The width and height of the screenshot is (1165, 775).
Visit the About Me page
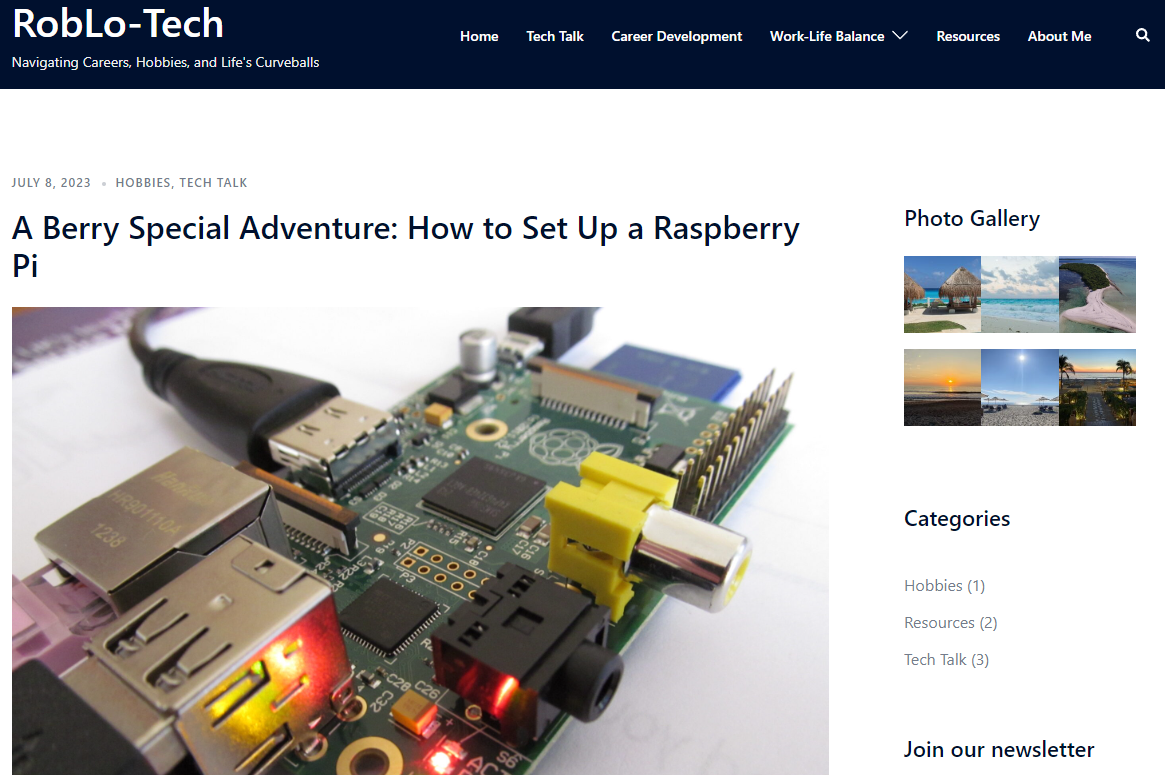(1059, 36)
